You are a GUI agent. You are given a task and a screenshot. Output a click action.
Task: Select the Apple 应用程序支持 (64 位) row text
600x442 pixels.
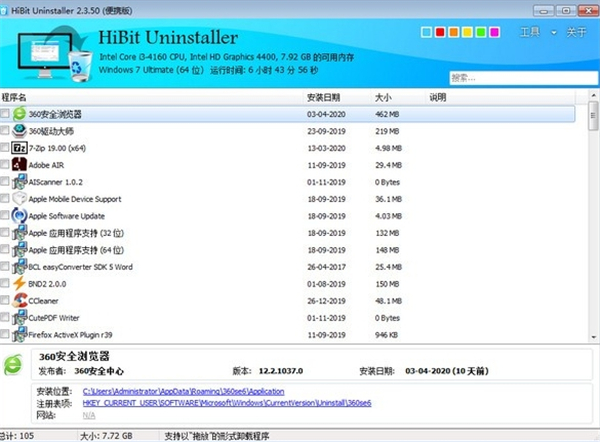76,250
